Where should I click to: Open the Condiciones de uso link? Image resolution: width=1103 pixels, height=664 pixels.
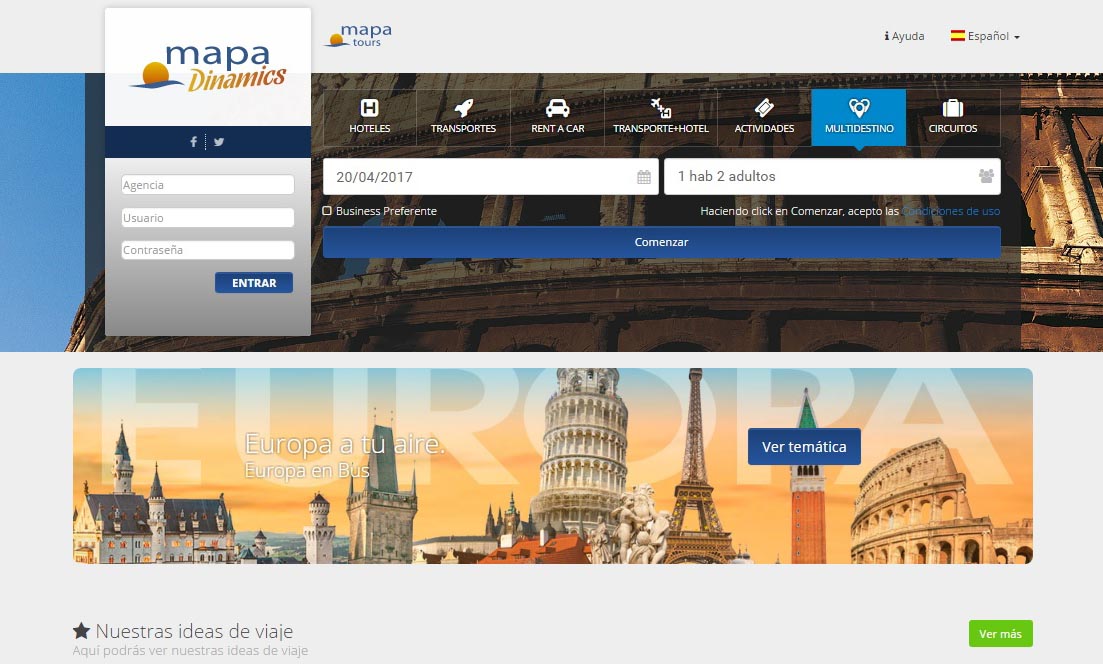[951, 211]
